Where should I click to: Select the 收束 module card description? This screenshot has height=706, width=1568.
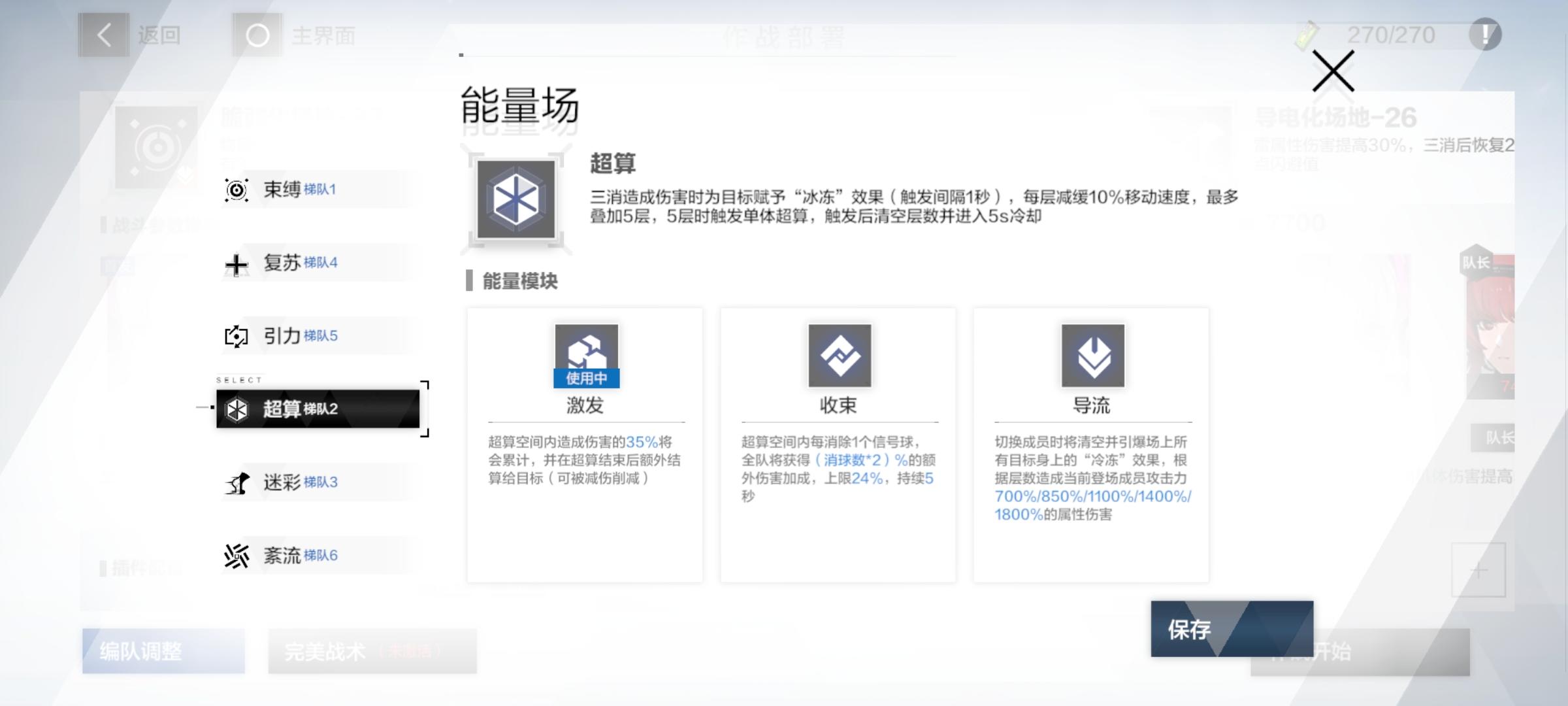(x=838, y=469)
